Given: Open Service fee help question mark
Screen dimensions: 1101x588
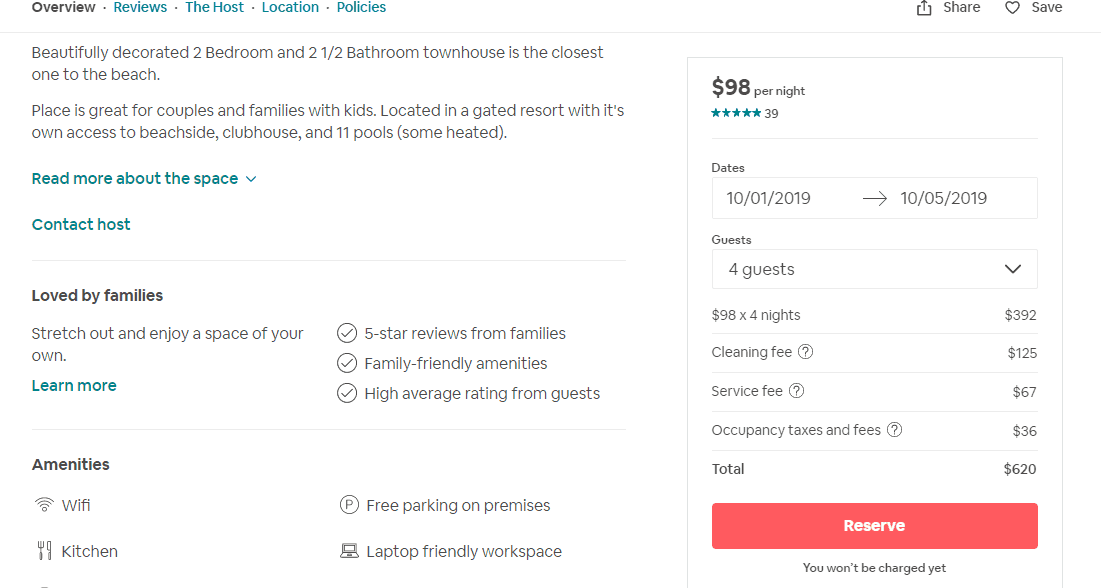Looking at the screenshot, I should tap(796, 391).
